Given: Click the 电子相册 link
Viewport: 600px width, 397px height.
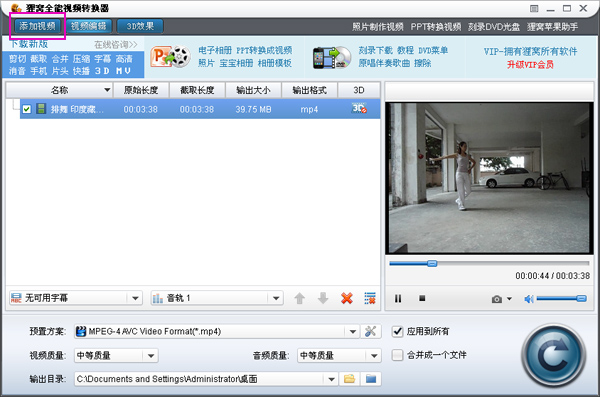Looking at the screenshot, I should pyautogui.click(x=215, y=50).
